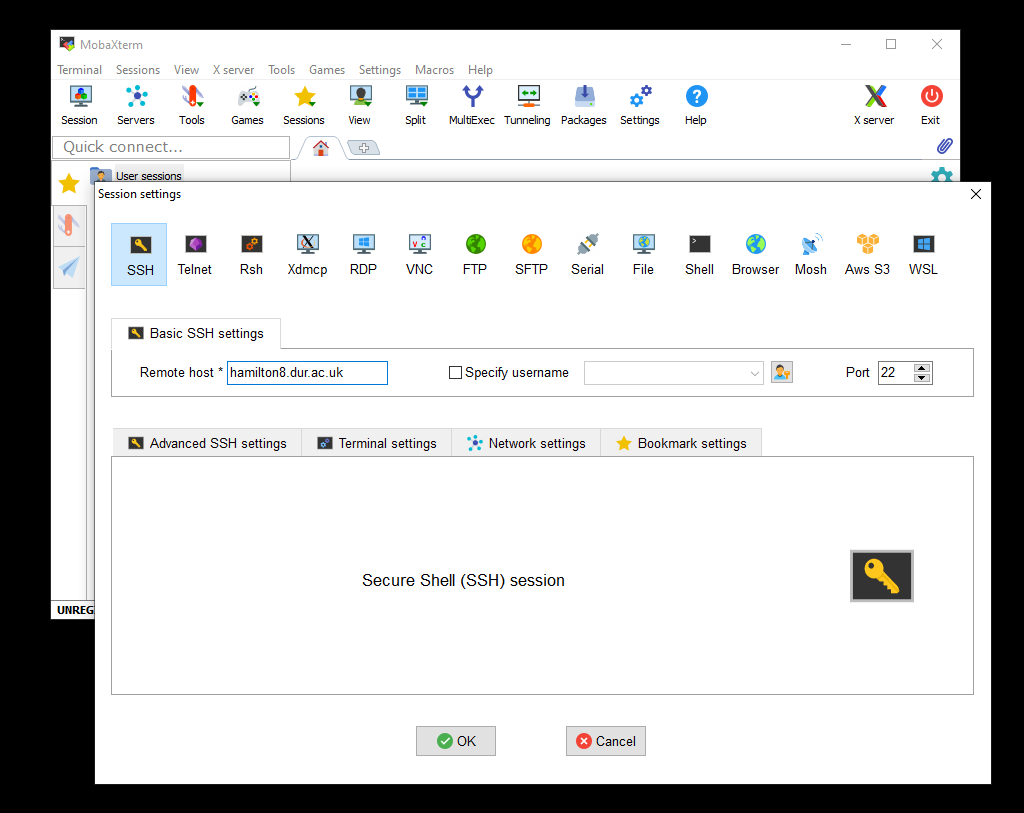This screenshot has width=1024, height=813.
Task: Choose the WSL session type
Action: pos(923,254)
